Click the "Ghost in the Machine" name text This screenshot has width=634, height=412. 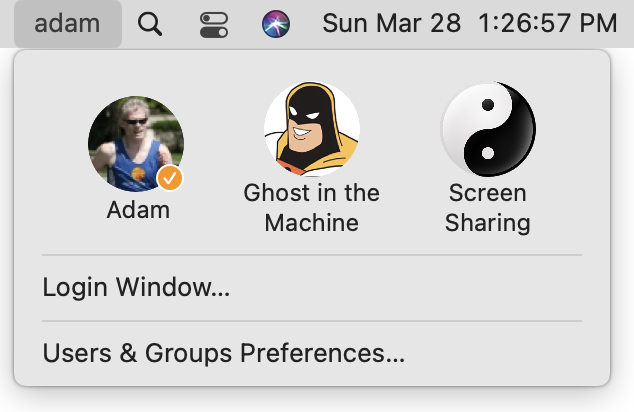[x=311, y=207]
